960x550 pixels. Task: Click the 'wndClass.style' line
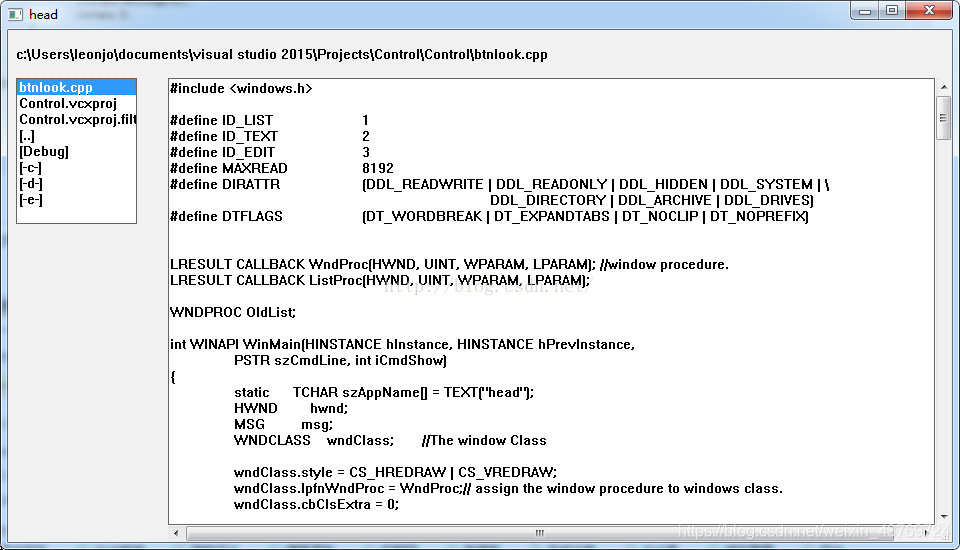click(x=395, y=472)
